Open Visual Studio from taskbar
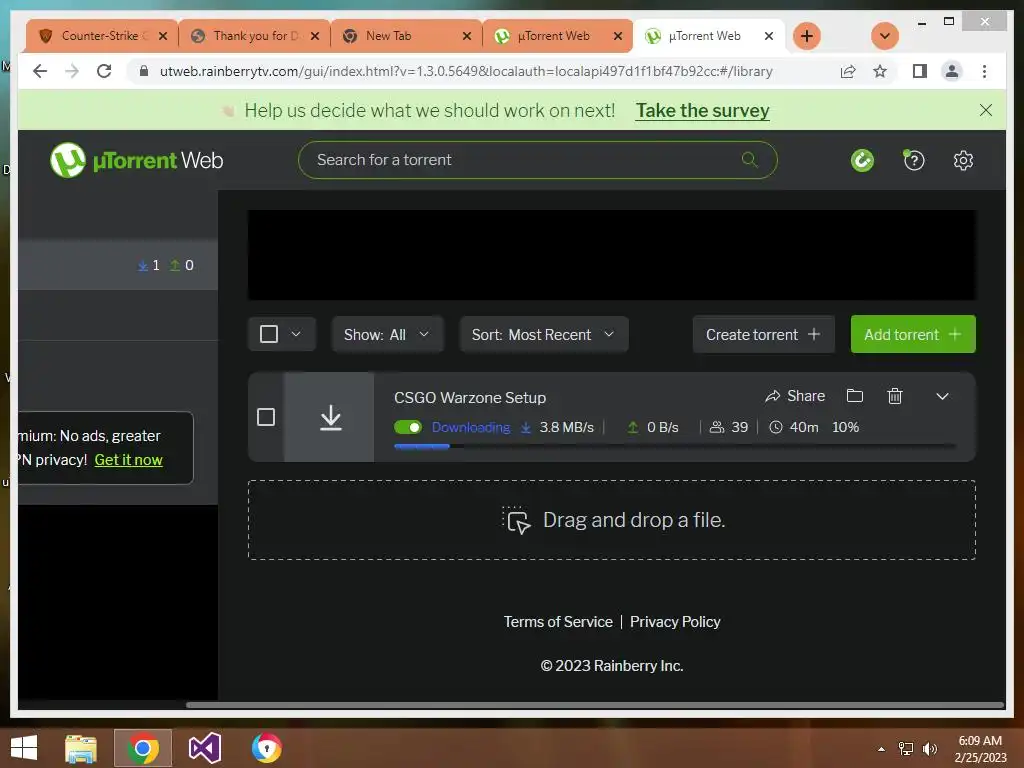Viewport: 1024px width, 768px height. pyautogui.click(x=204, y=748)
